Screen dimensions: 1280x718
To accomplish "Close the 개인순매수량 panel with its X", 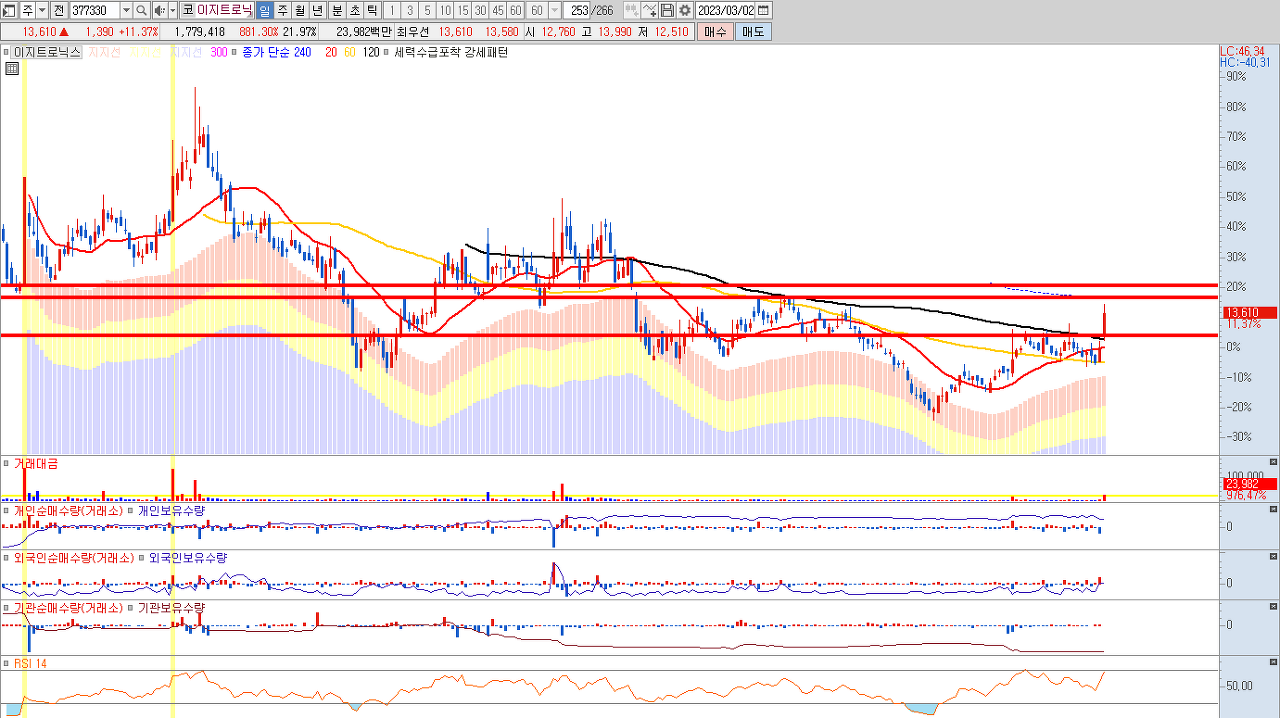I will 1273,509.
